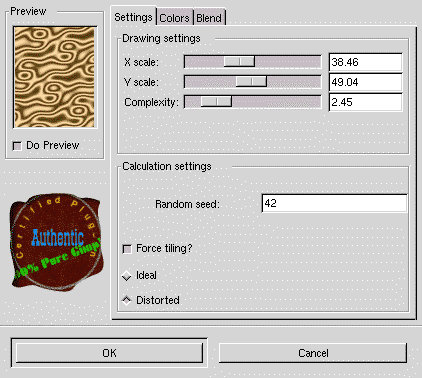Open the Blend tab
Image resolution: width=422 pixels, height=378 pixels.
click(x=209, y=18)
